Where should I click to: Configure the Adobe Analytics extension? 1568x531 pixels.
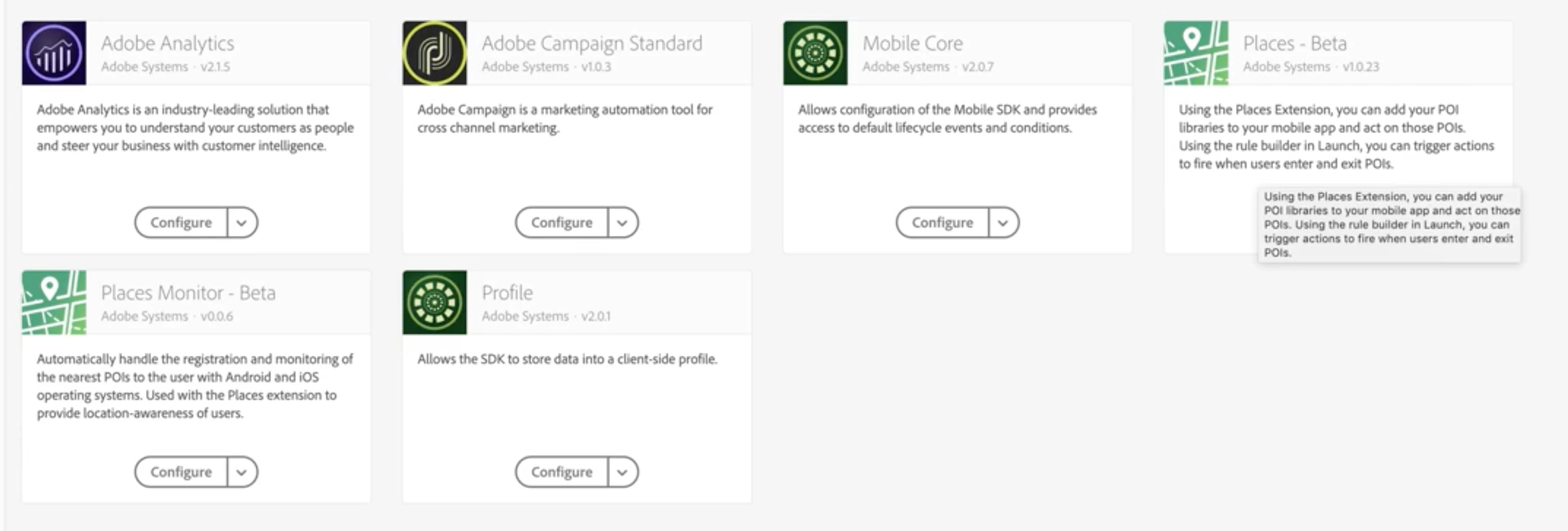(x=181, y=223)
